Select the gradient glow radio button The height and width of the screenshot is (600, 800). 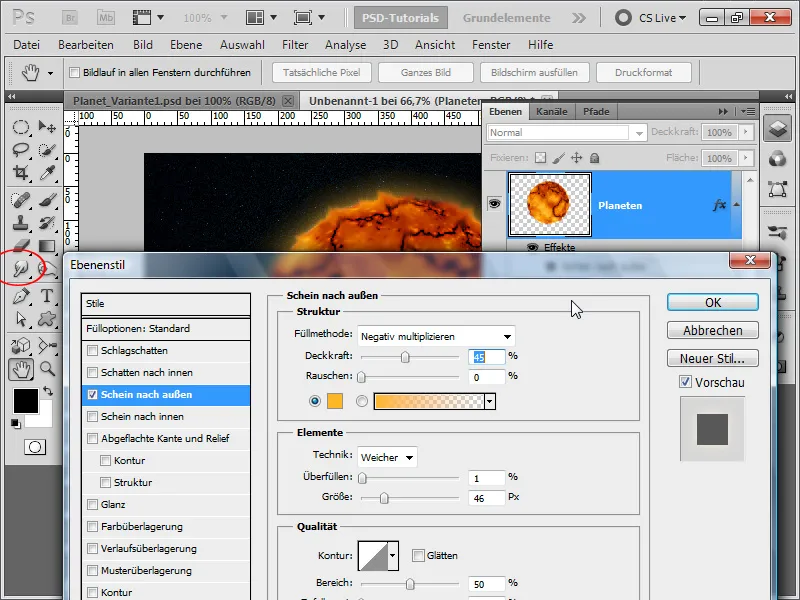point(362,401)
